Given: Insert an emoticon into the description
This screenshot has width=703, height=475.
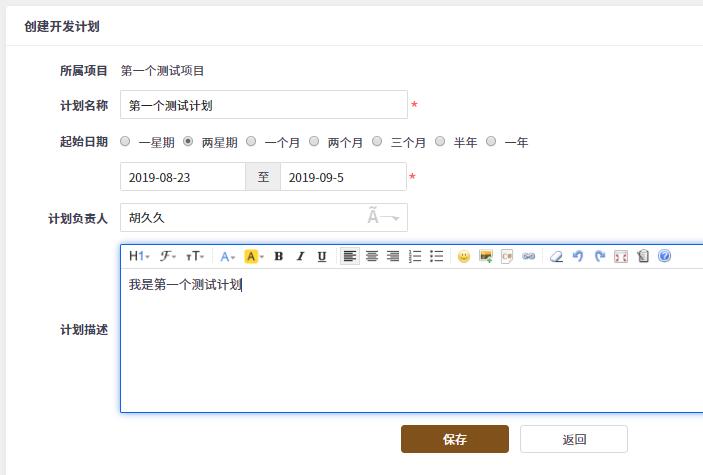Looking at the screenshot, I should click(x=464, y=257).
